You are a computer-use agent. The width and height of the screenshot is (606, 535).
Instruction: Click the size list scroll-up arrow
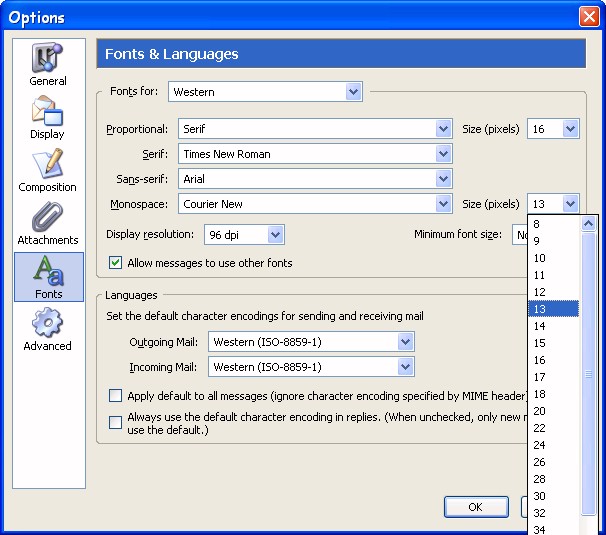[589, 224]
